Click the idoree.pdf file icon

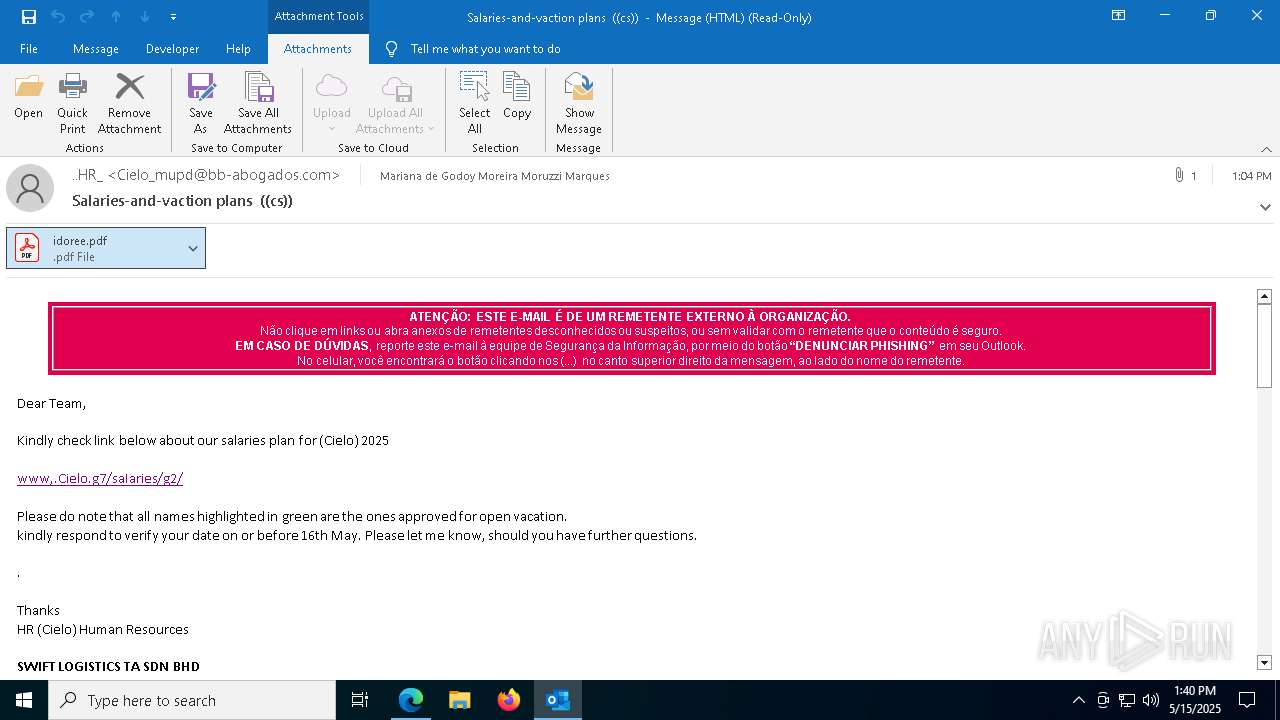tap(27, 248)
